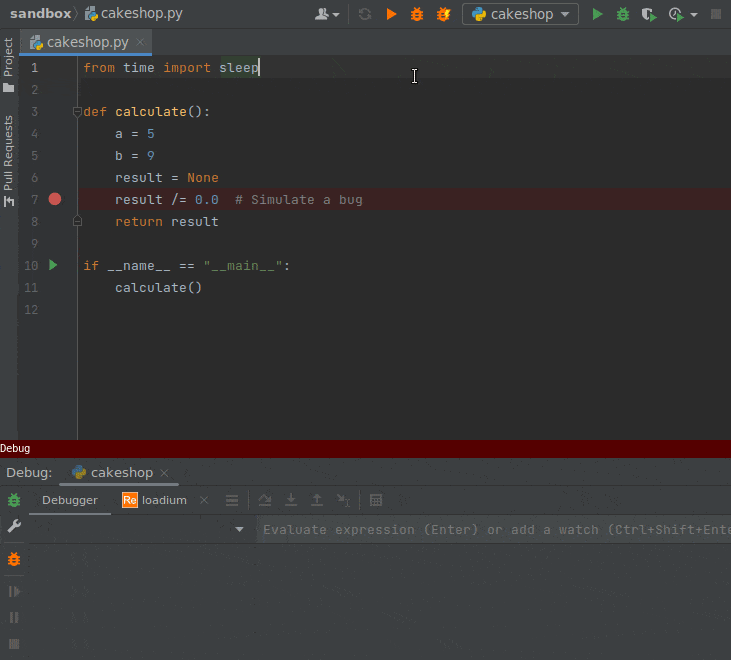This screenshot has height=660, width=731.
Task: Click the Step Over icon in debugger toolbar
Action: [265, 500]
